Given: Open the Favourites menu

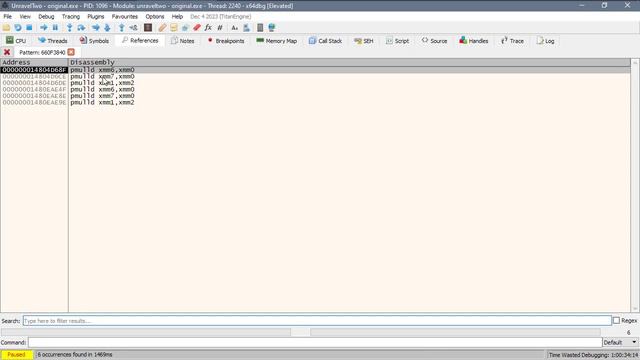Looking at the screenshot, I should (x=124, y=16).
